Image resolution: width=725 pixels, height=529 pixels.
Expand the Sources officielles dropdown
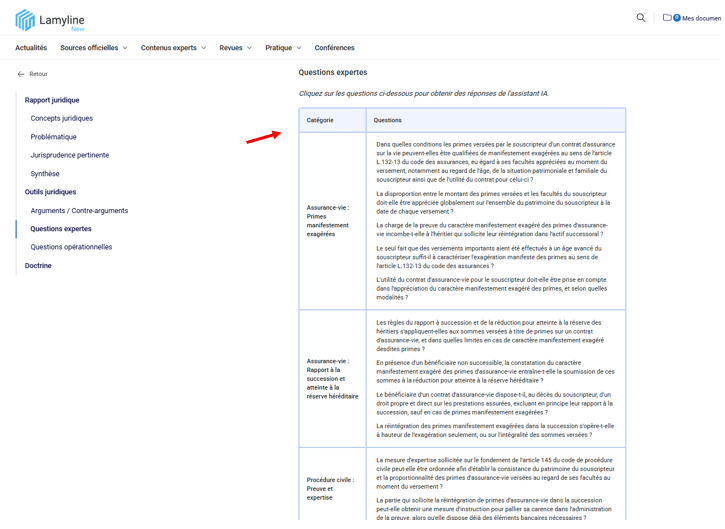coord(93,48)
